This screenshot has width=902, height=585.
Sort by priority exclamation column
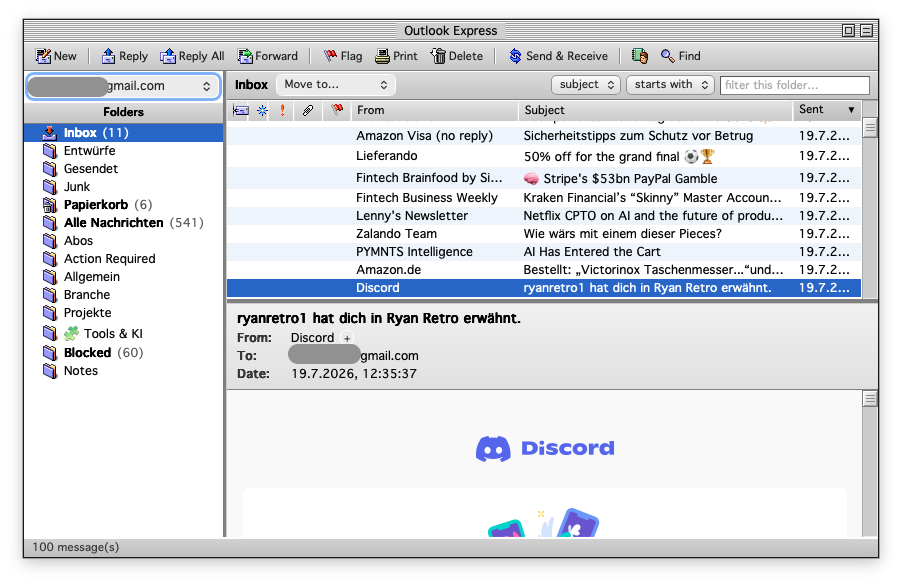coord(282,110)
